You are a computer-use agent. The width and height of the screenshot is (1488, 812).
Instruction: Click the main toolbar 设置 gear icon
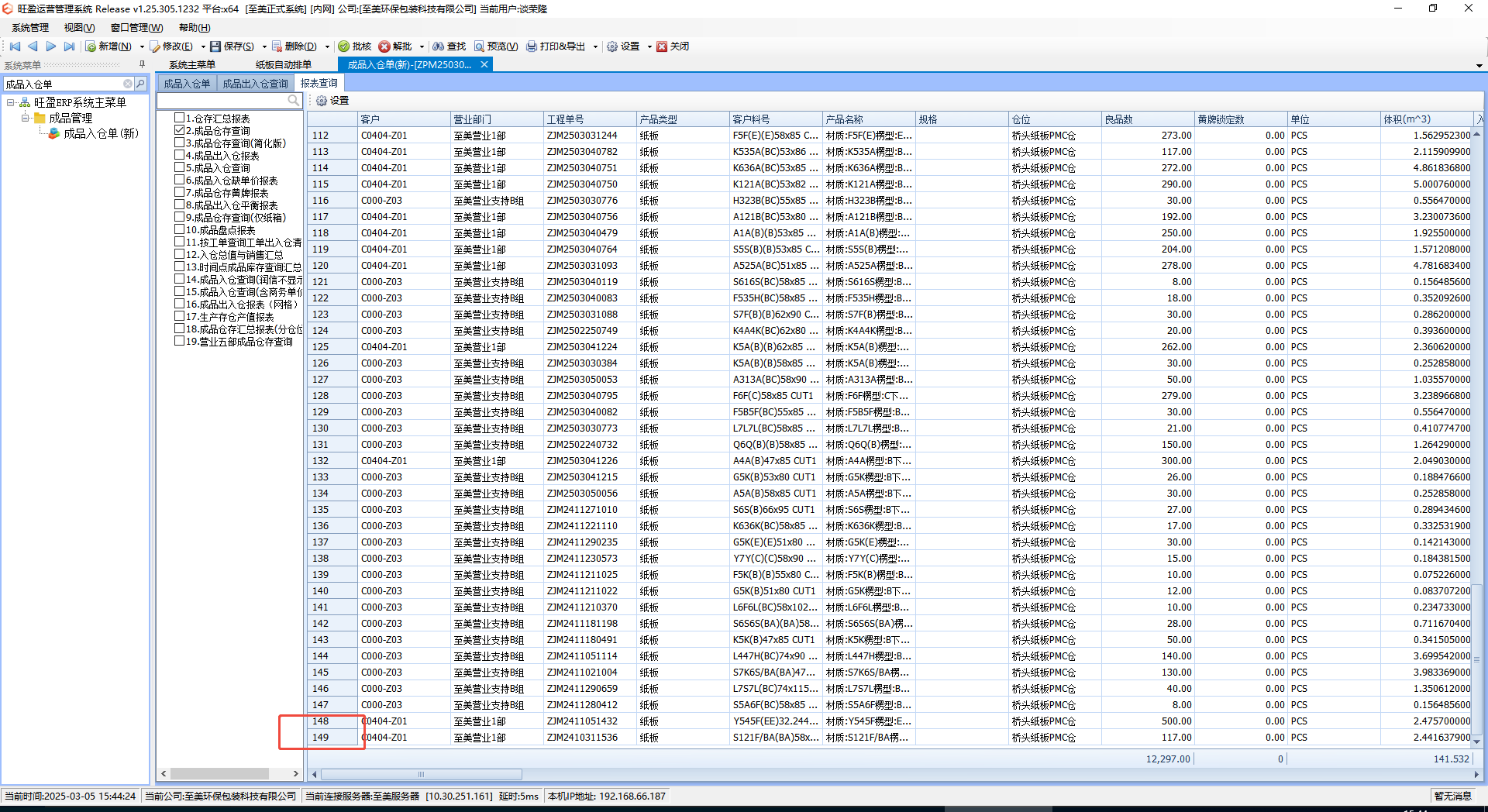612,46
